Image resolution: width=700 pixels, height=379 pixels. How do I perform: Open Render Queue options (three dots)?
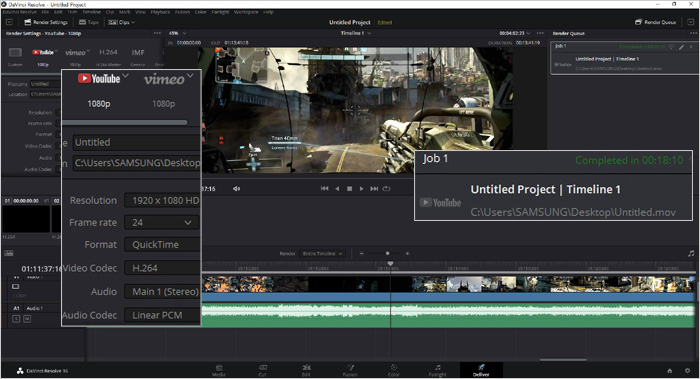pos(693,33)
